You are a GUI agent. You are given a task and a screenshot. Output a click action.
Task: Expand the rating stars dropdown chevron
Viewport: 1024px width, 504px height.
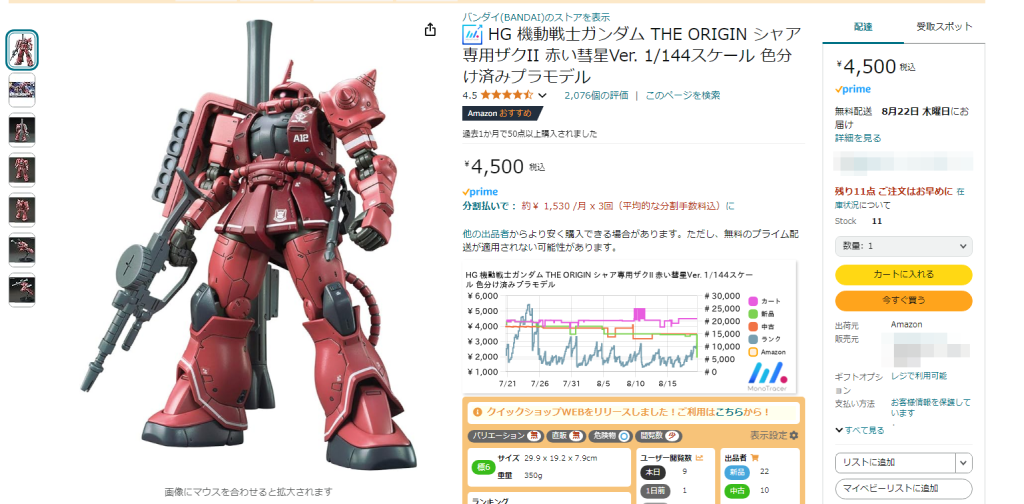coord(542,96)
